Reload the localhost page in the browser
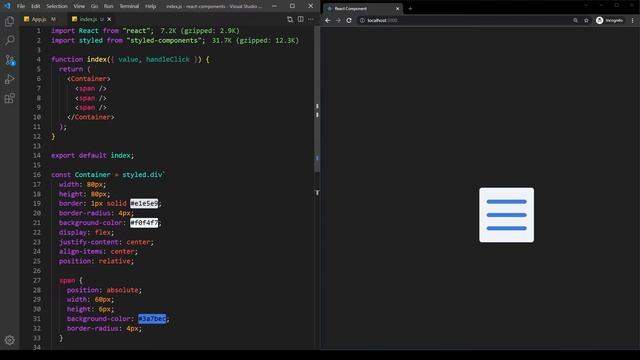The width and height of the screenshot is (640, 360). click(x=349, y=20)
